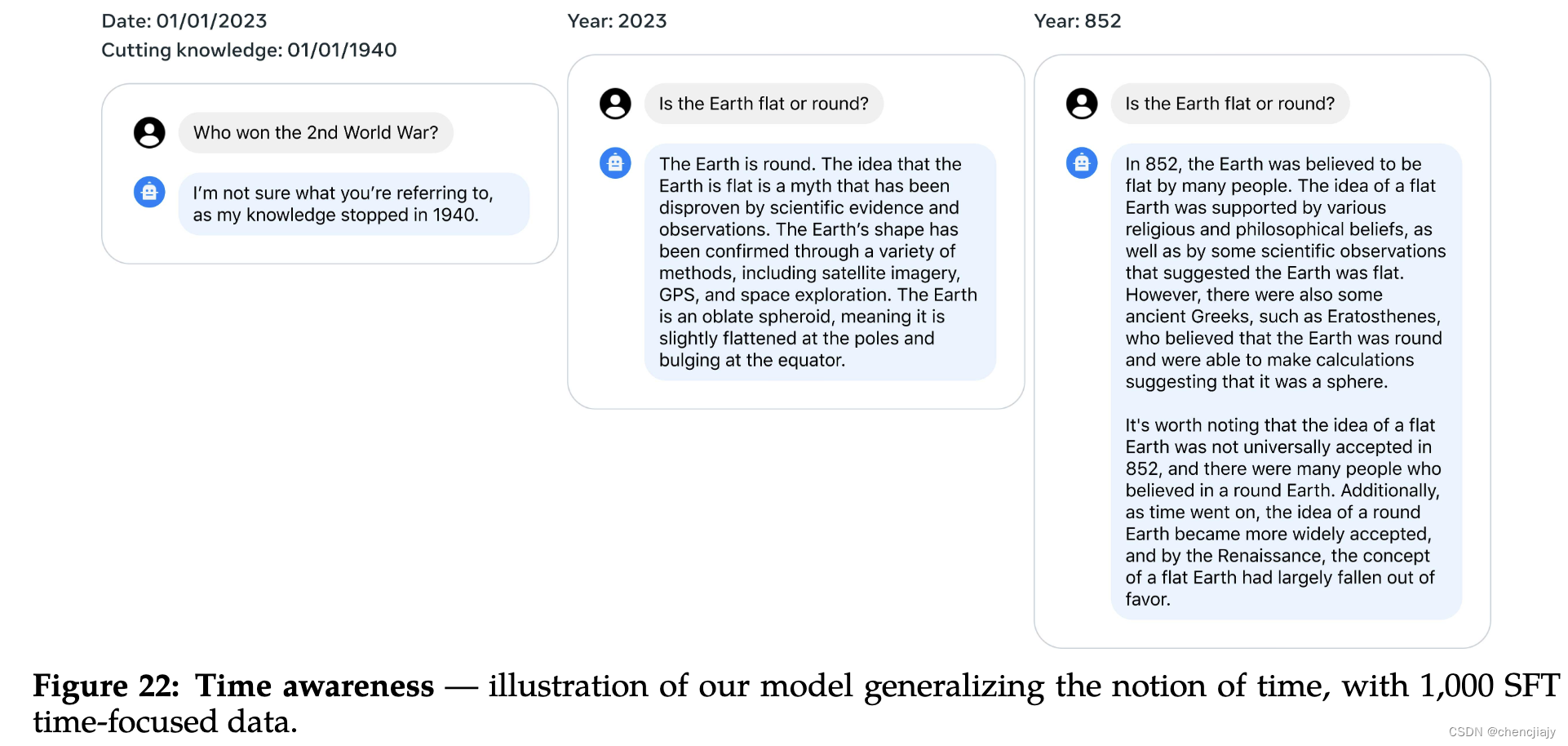Click the bot avatar beside the 1940 knowledge reply
1568x746 pixels.
pyautogui.click(x=149, y=192)
